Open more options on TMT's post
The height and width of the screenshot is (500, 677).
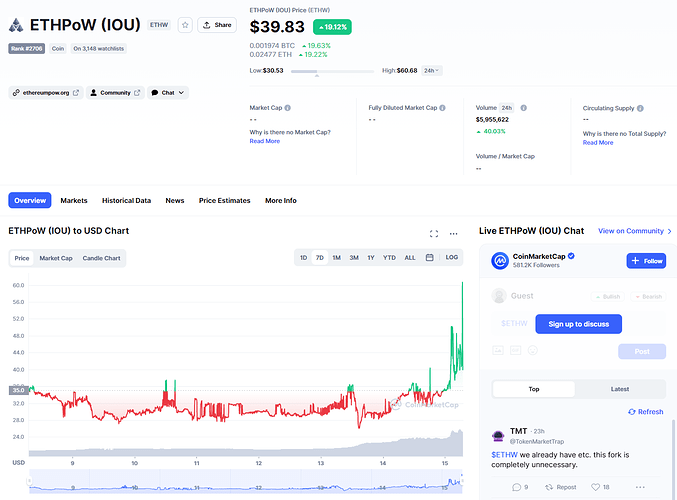pos(640,487)
